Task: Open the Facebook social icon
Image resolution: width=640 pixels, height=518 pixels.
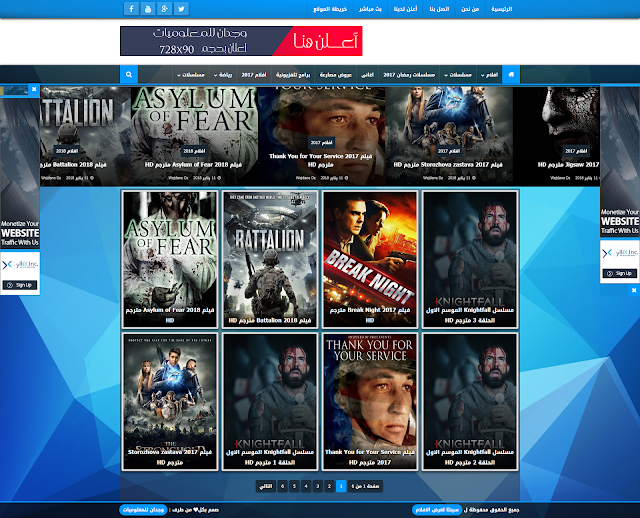Action: [x=131, y=9]
